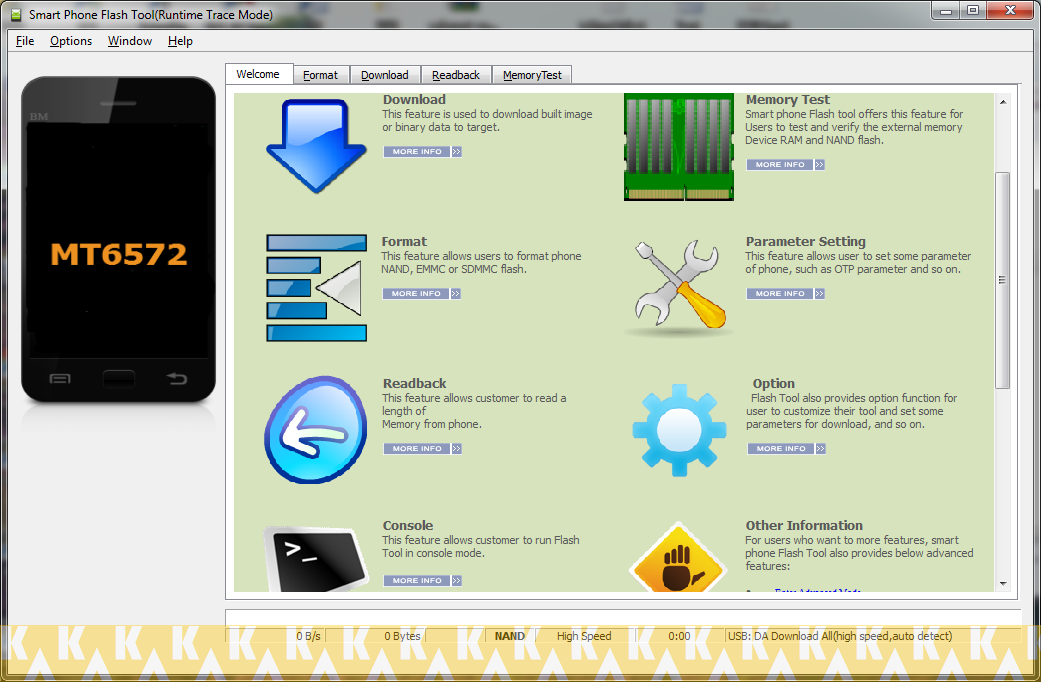Click the Download heading text

pyautogui.click(x=414, y=100)
